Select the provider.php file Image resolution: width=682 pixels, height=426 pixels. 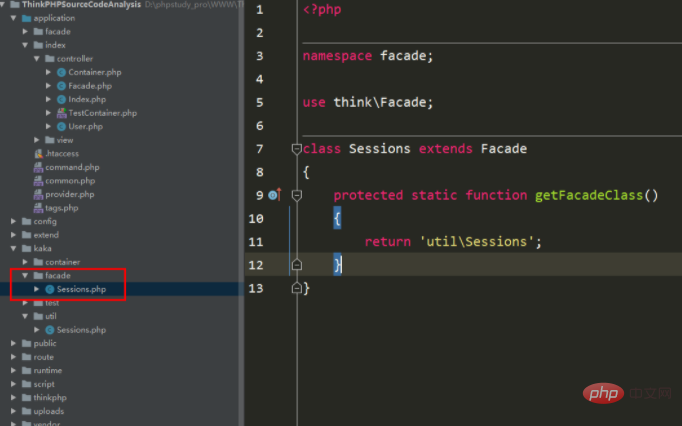[x=70, y=194]
